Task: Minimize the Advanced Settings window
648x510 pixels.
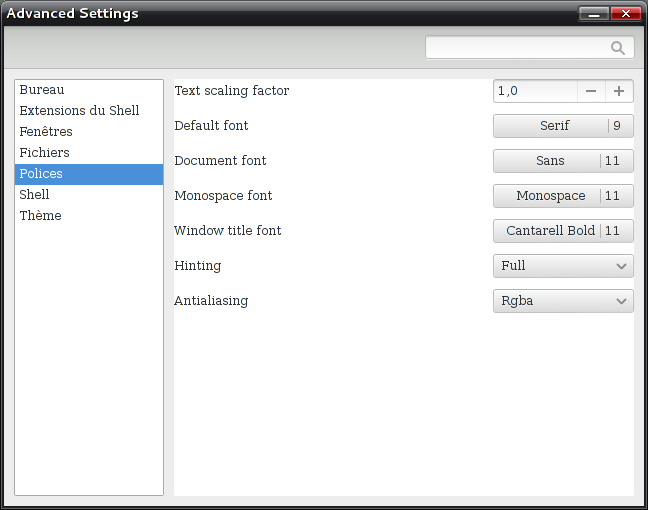Action: [x=594, y=14]
